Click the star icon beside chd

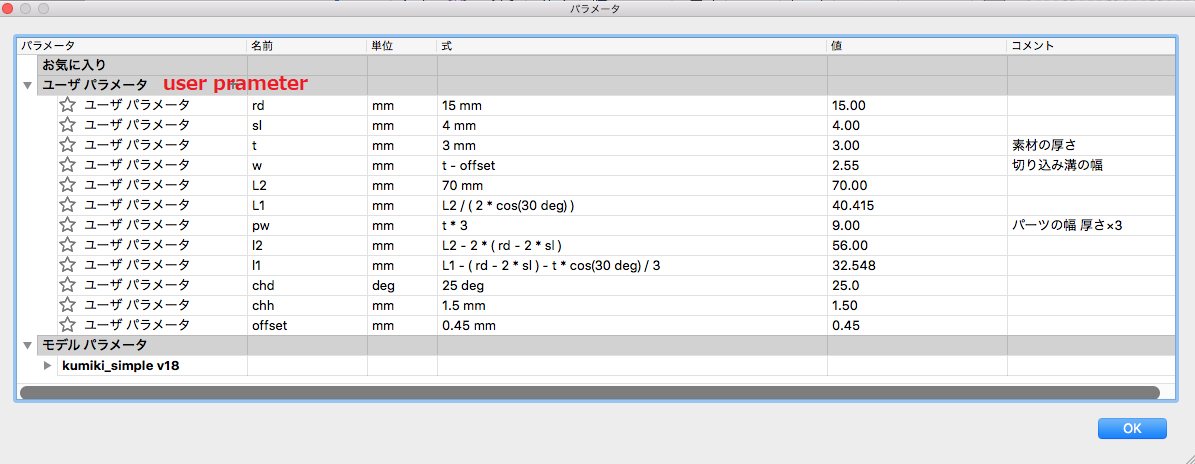[68, 285]
